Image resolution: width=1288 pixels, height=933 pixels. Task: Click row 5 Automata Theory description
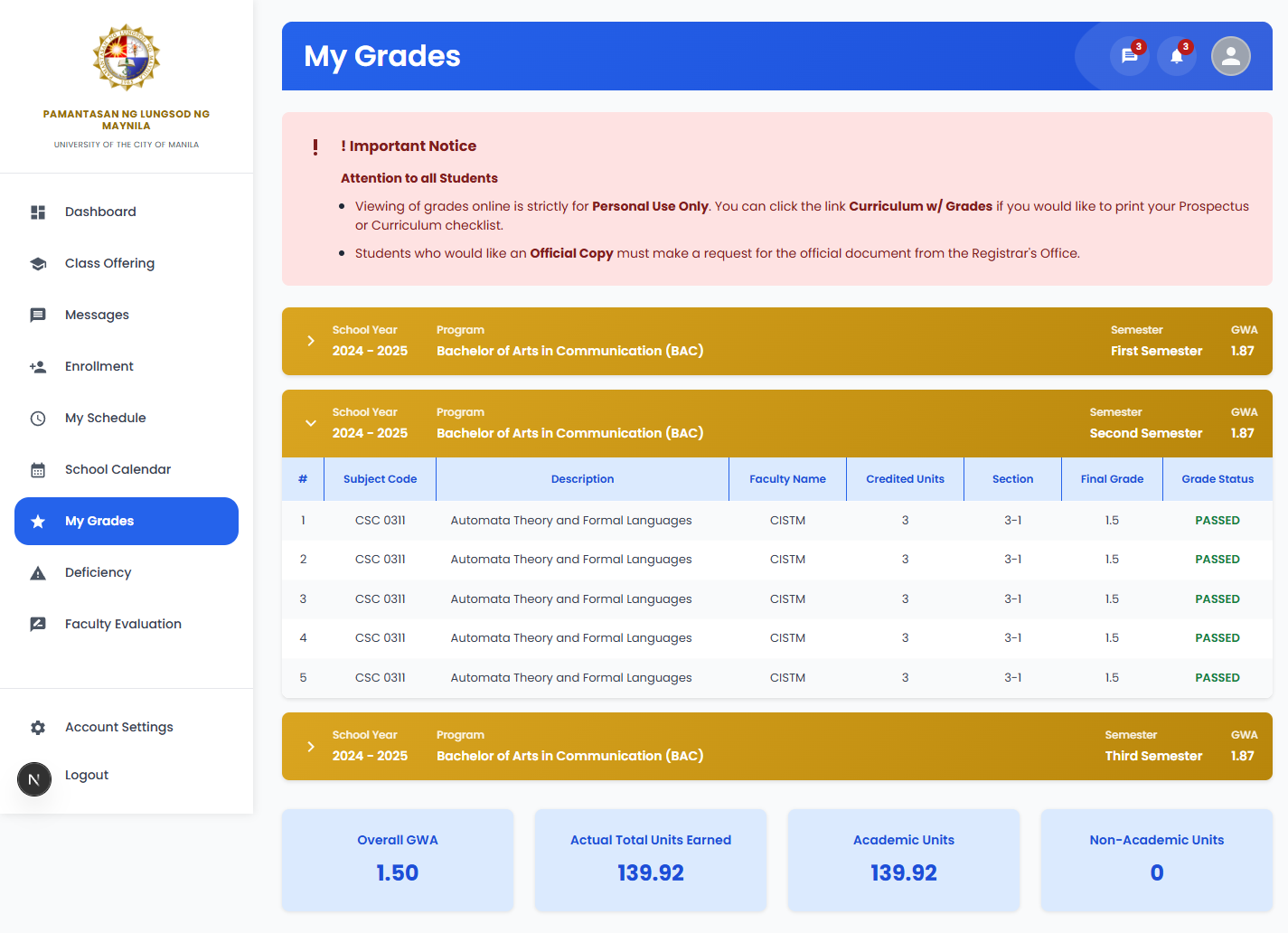click(x=571, y=678)
